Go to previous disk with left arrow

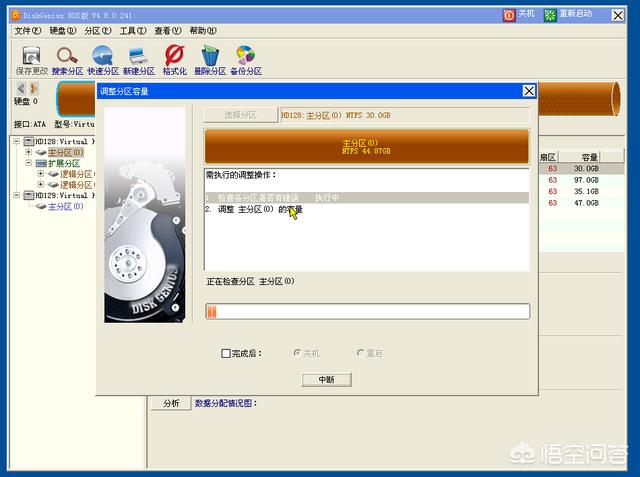point(21,88)
